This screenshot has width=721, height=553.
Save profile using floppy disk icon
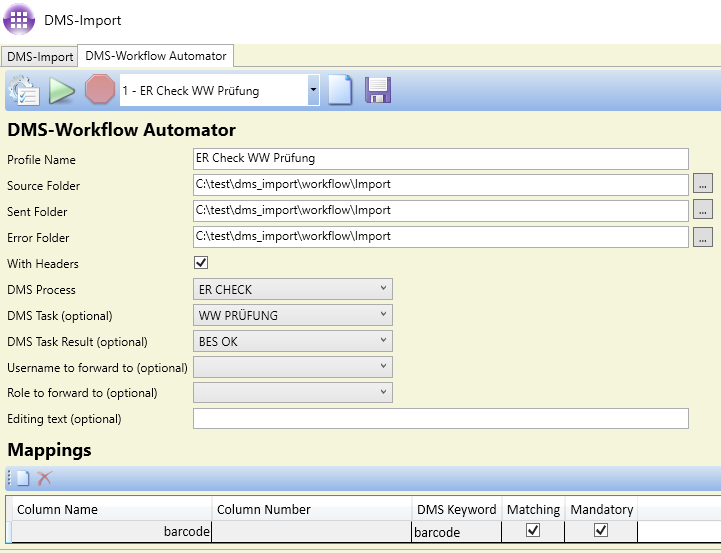(x=378, y=90)
